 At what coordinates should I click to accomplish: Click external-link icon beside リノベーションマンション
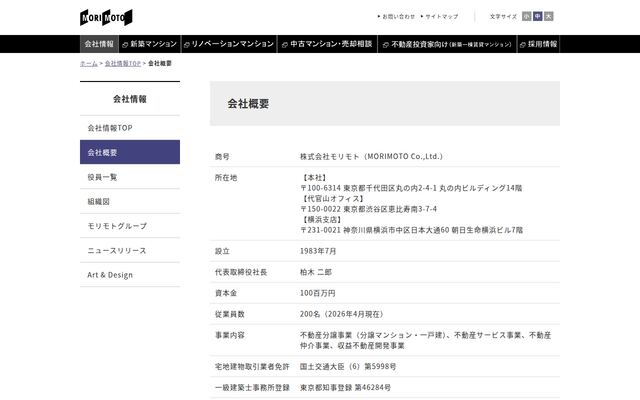tap(187, 45)
